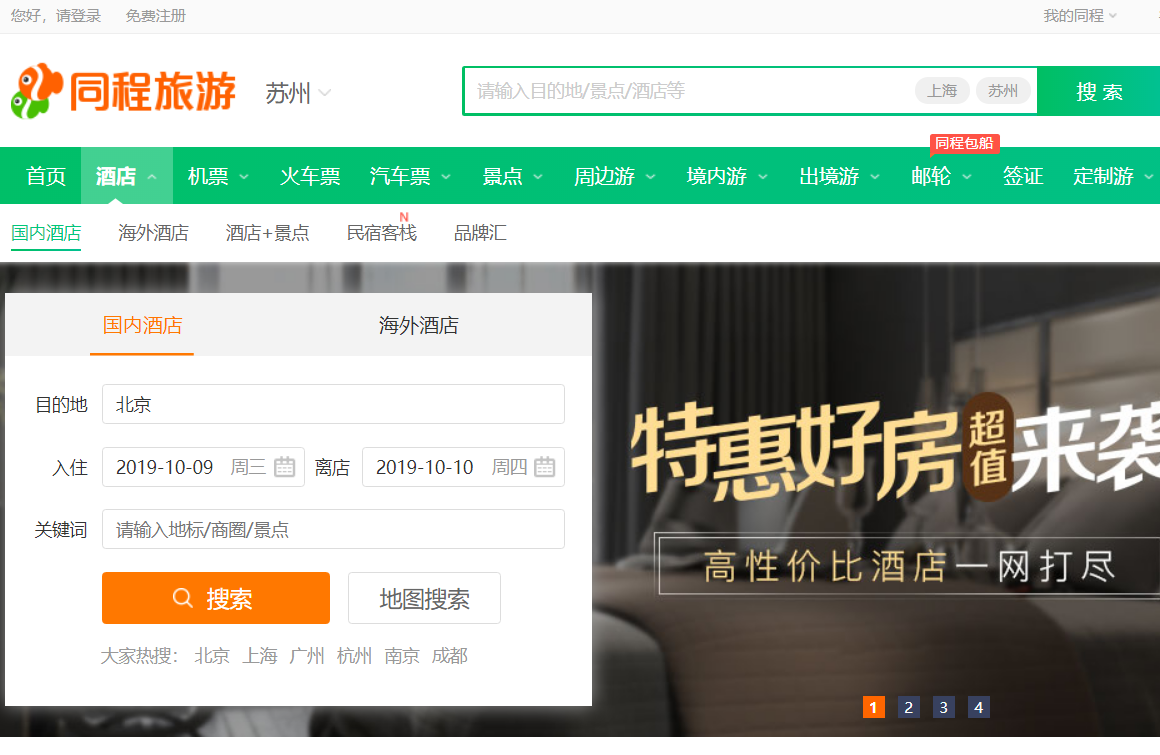Open the 特惠好房 promotional banner

point(876,499)
